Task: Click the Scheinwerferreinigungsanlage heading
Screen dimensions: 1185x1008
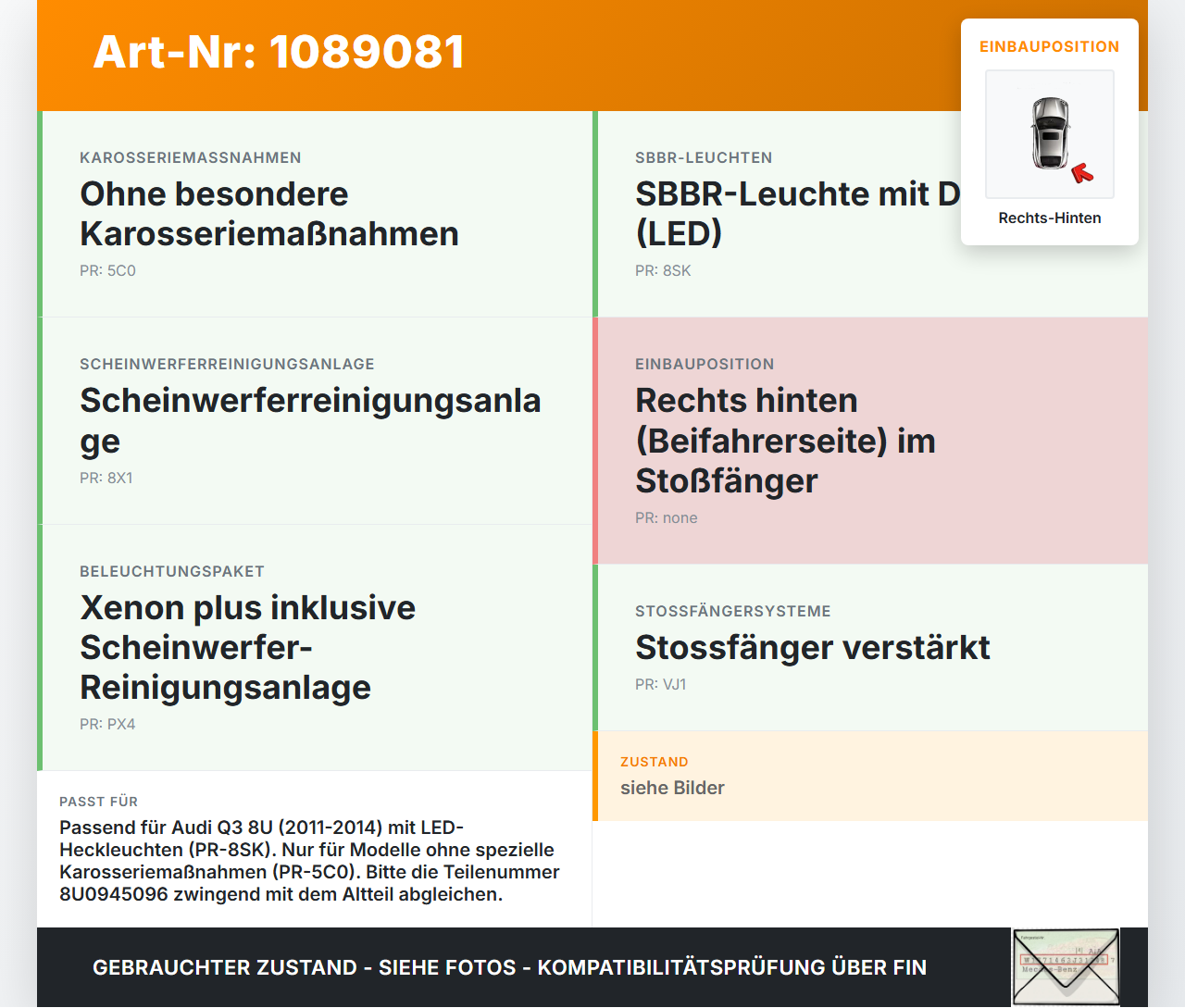Action: [310, 420]
